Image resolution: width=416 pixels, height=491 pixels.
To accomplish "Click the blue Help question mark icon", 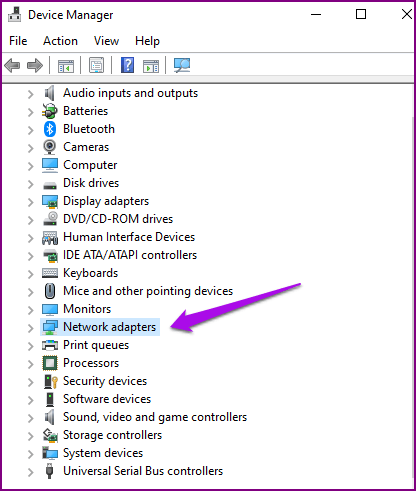I will click(x=127, y=65).
